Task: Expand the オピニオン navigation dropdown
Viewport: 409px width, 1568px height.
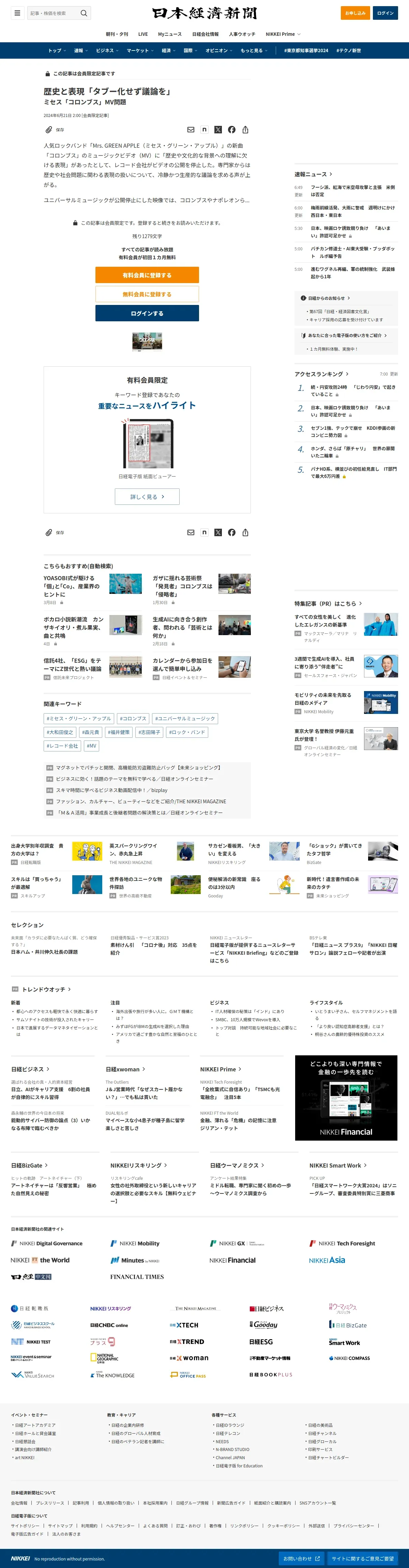Action: pos(219,50)
